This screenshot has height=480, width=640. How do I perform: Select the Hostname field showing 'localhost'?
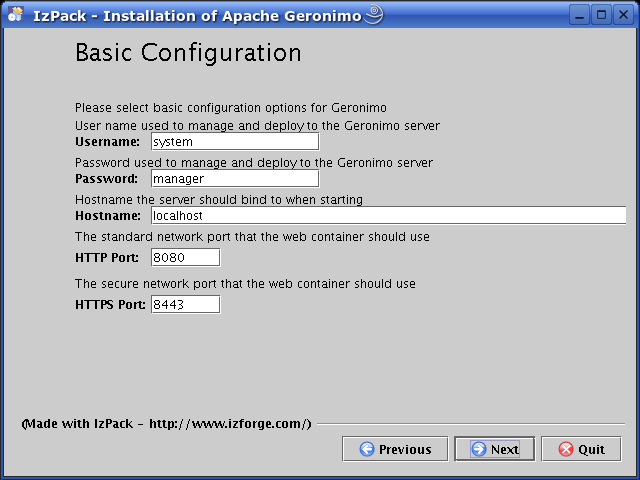pyautogui.click(x=388, y=215)
